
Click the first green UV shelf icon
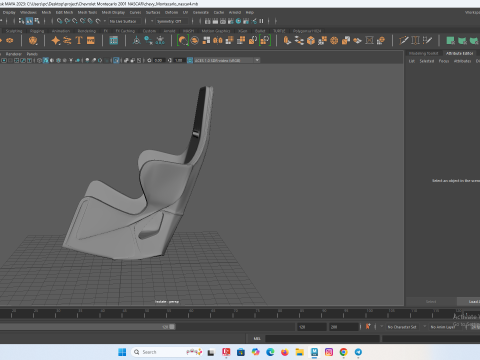[450, 41]
